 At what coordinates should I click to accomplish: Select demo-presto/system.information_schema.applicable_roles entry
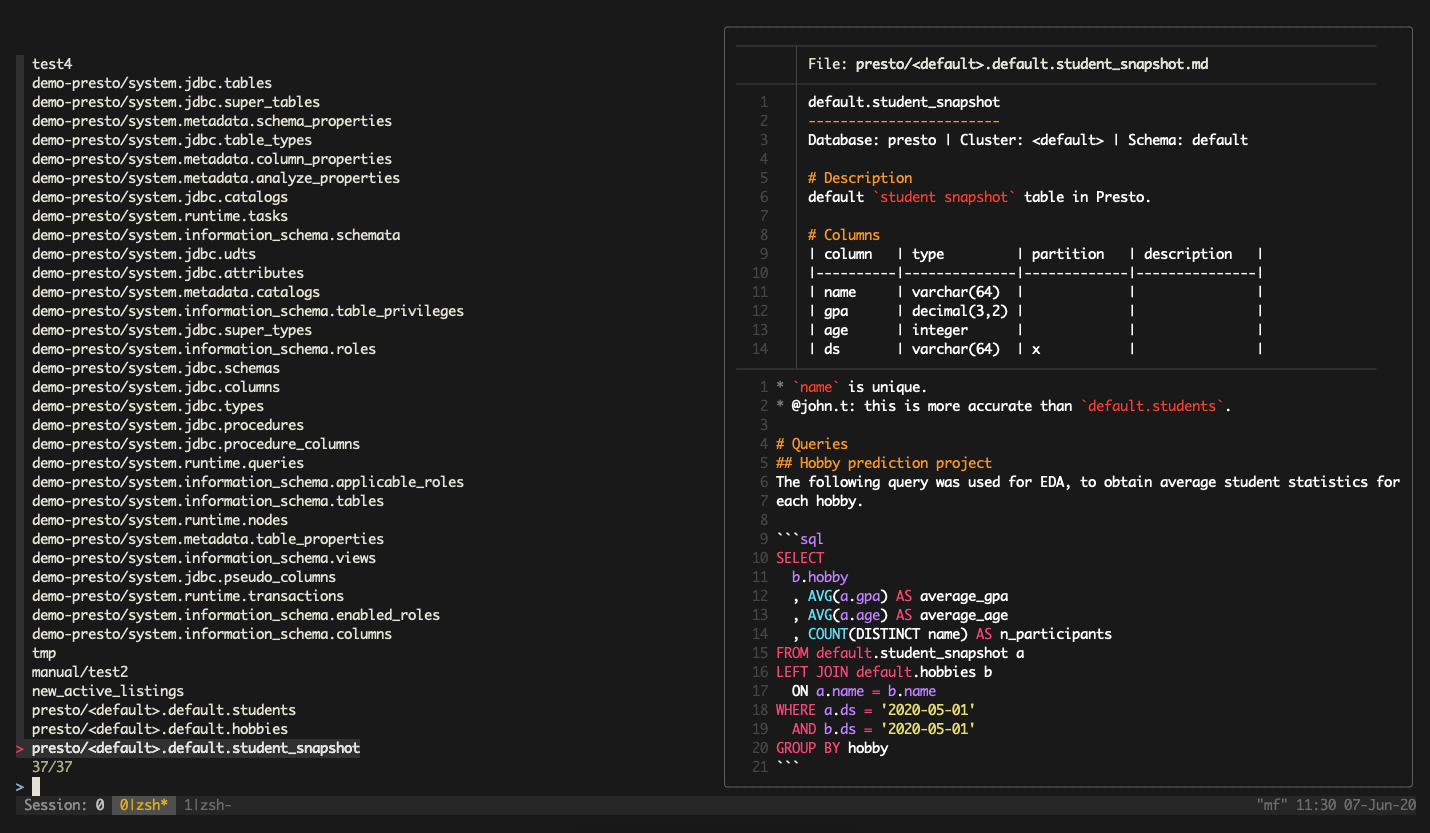248,482
